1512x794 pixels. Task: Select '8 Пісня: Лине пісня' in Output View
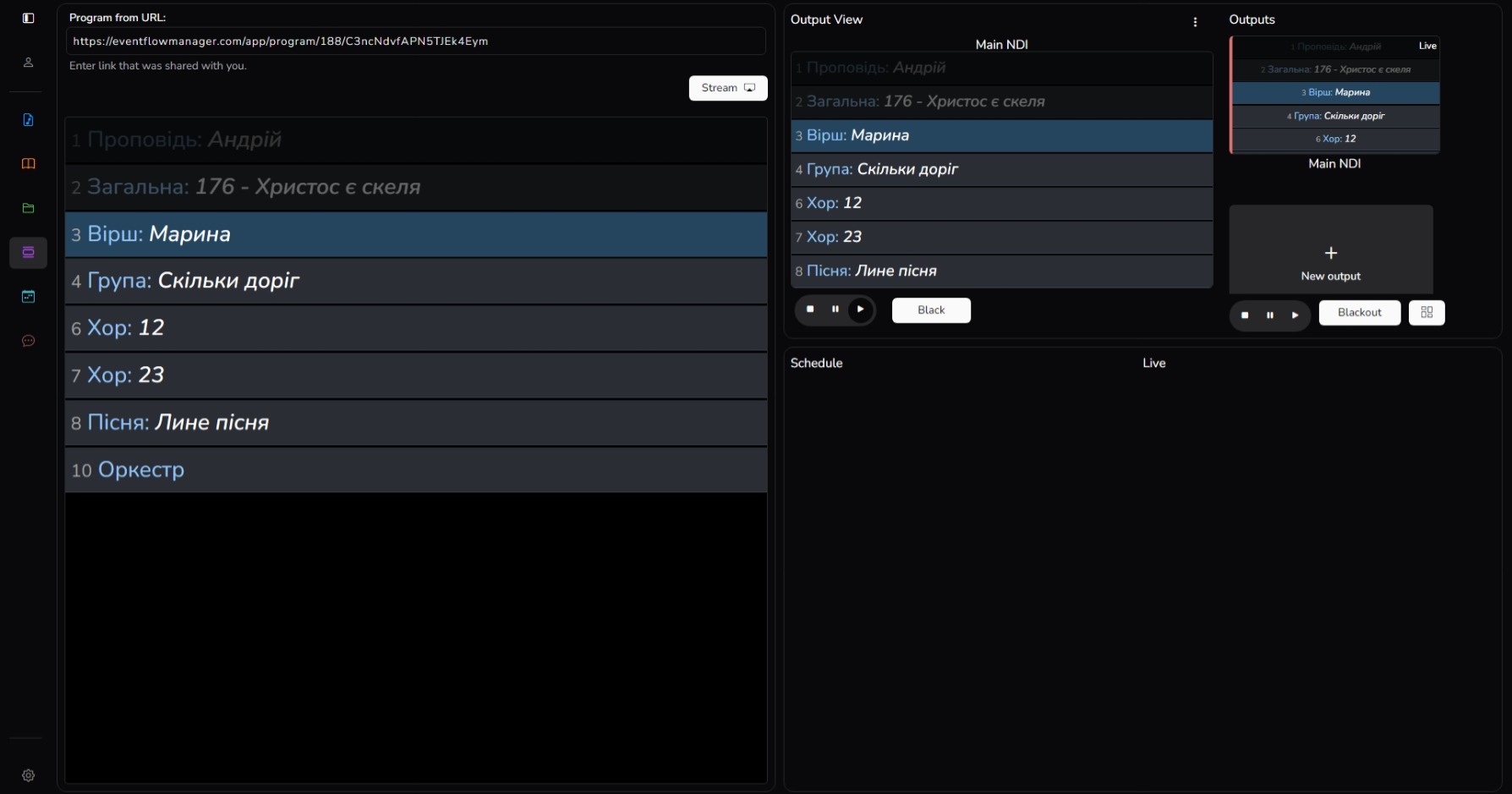1002,271
